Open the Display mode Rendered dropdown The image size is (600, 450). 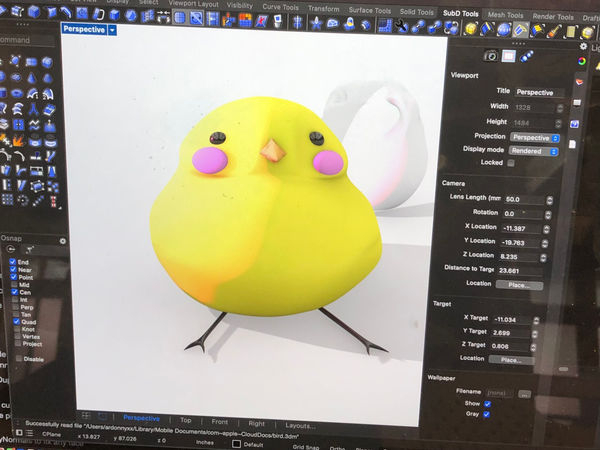point(533,151)
